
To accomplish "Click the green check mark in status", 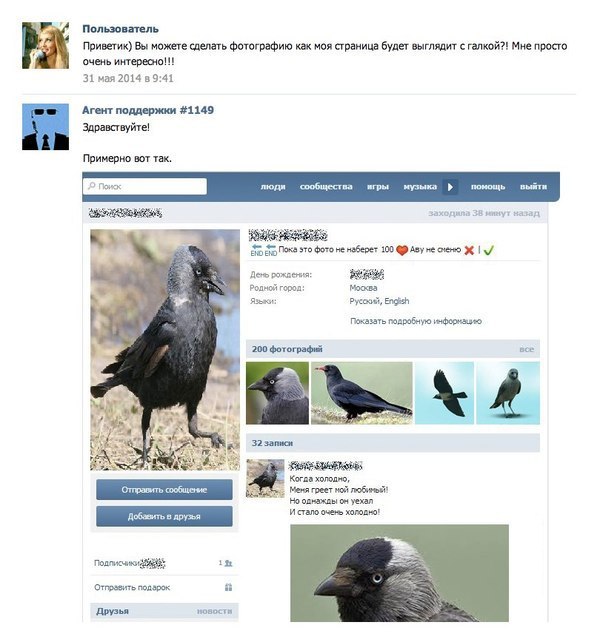I will pos(489,250).
